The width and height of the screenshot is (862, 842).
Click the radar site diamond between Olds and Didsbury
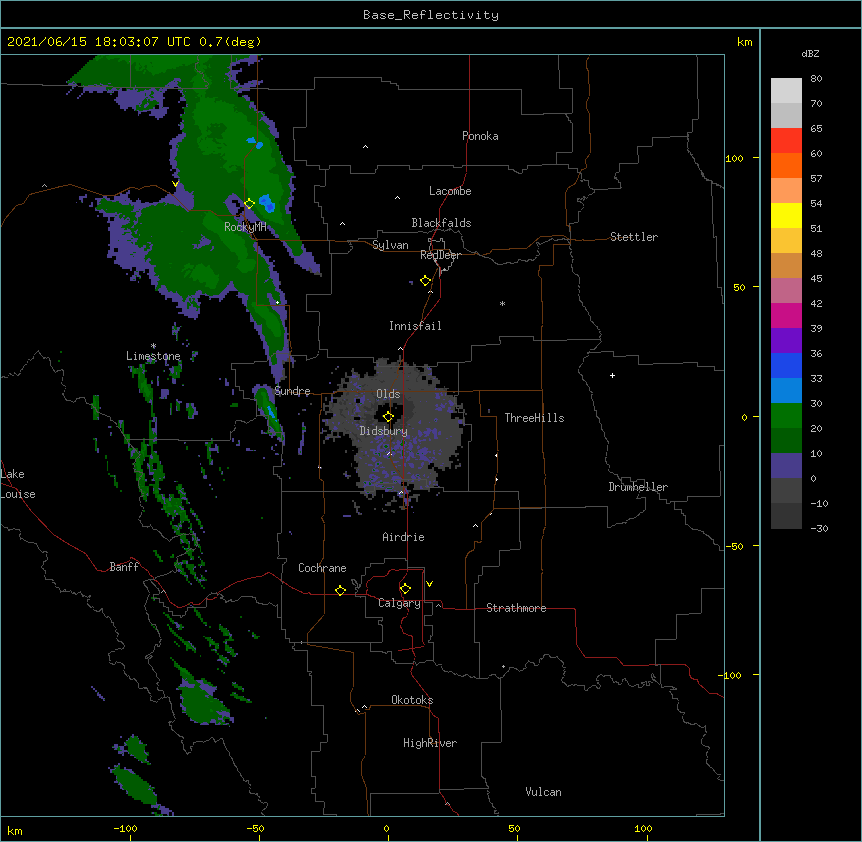point(388,417)
